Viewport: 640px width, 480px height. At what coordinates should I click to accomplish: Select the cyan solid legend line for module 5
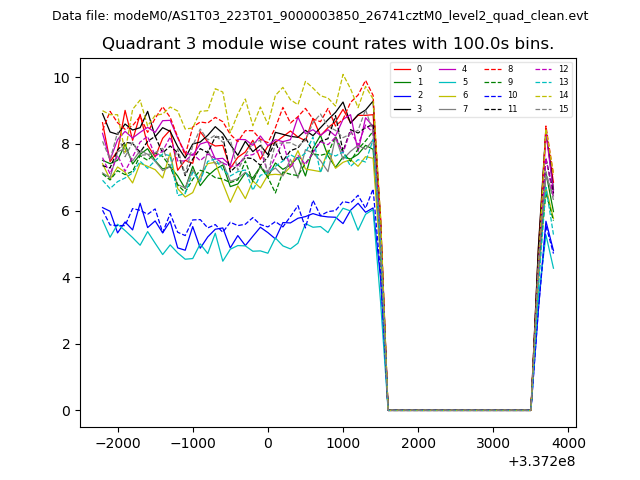point(447,82)
